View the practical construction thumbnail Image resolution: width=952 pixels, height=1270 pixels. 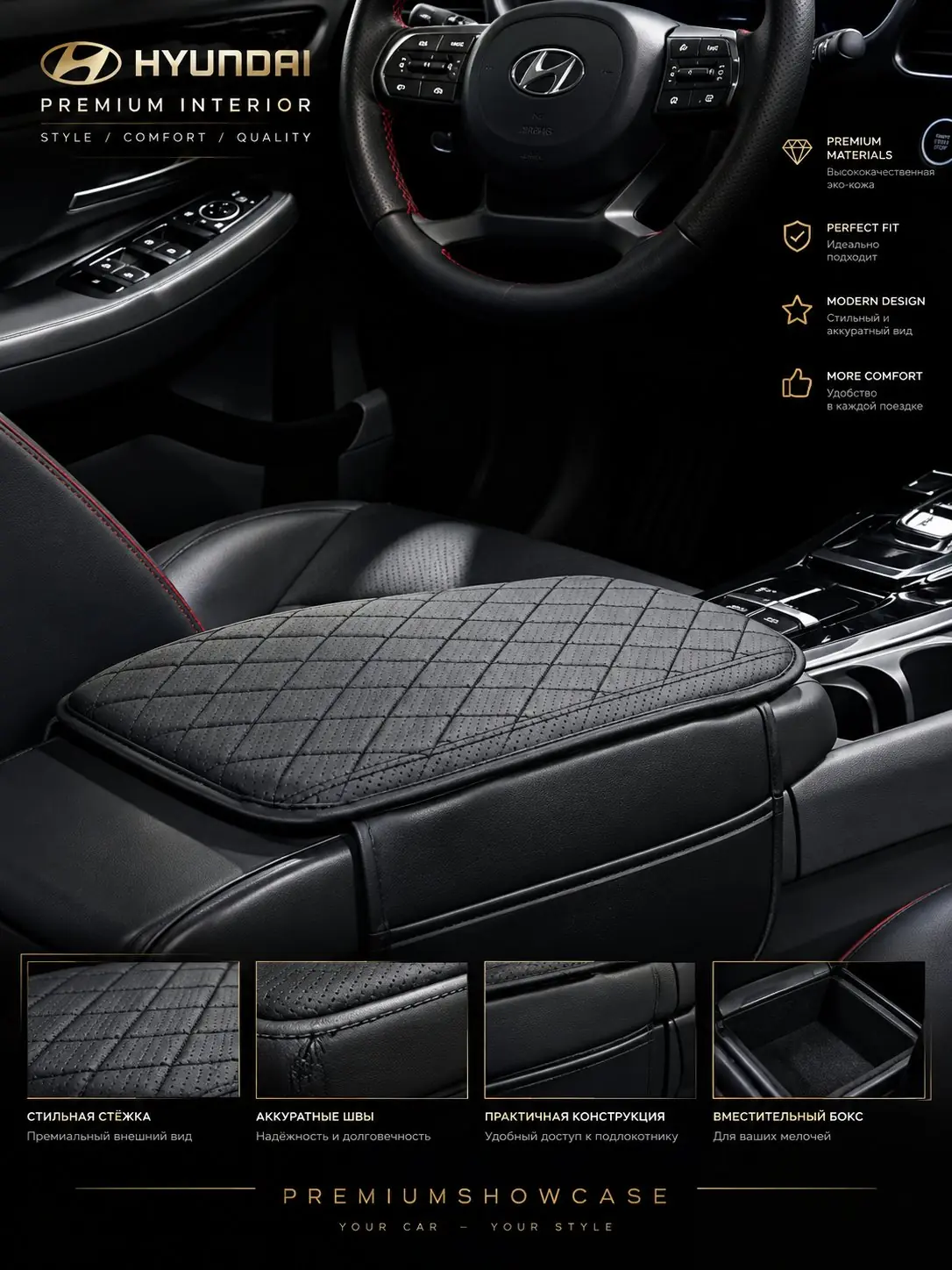[x=590, y=1029]
